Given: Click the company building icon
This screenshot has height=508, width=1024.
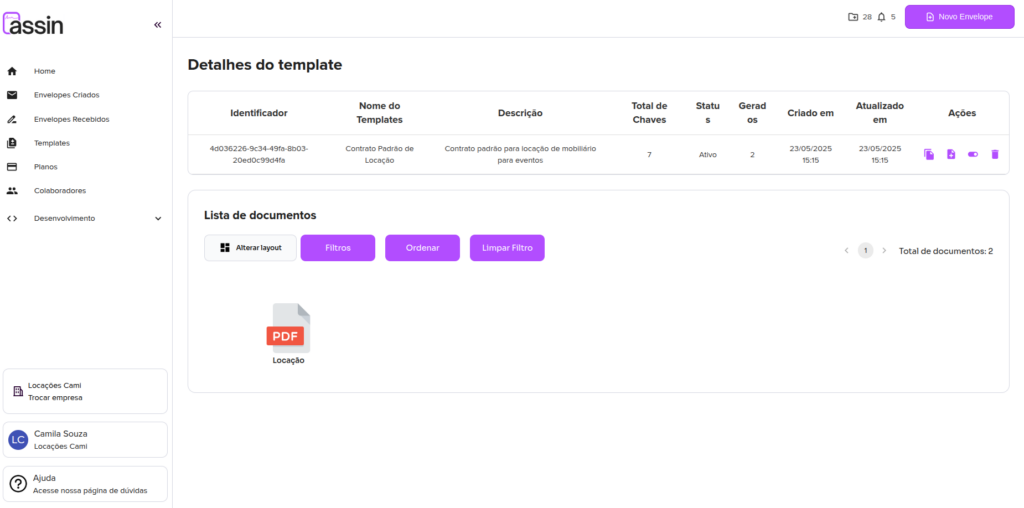Looking at the screenshot, I should [x=18, y=391].
